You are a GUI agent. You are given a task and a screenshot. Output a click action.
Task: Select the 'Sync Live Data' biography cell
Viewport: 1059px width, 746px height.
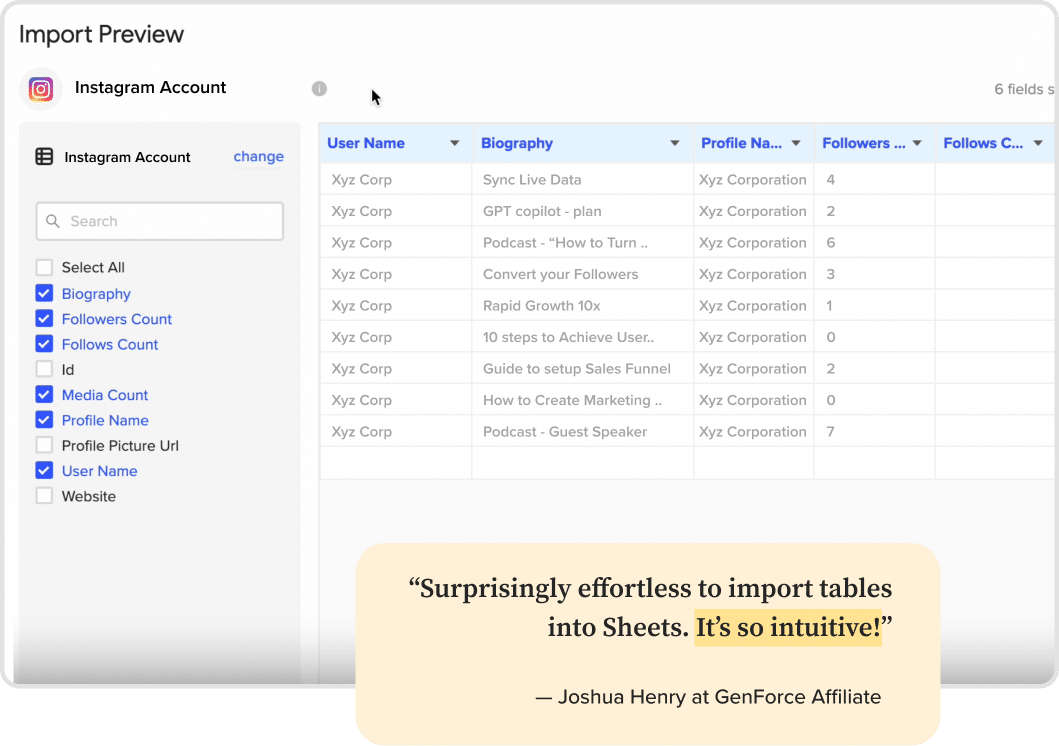[x=583, y=180]
